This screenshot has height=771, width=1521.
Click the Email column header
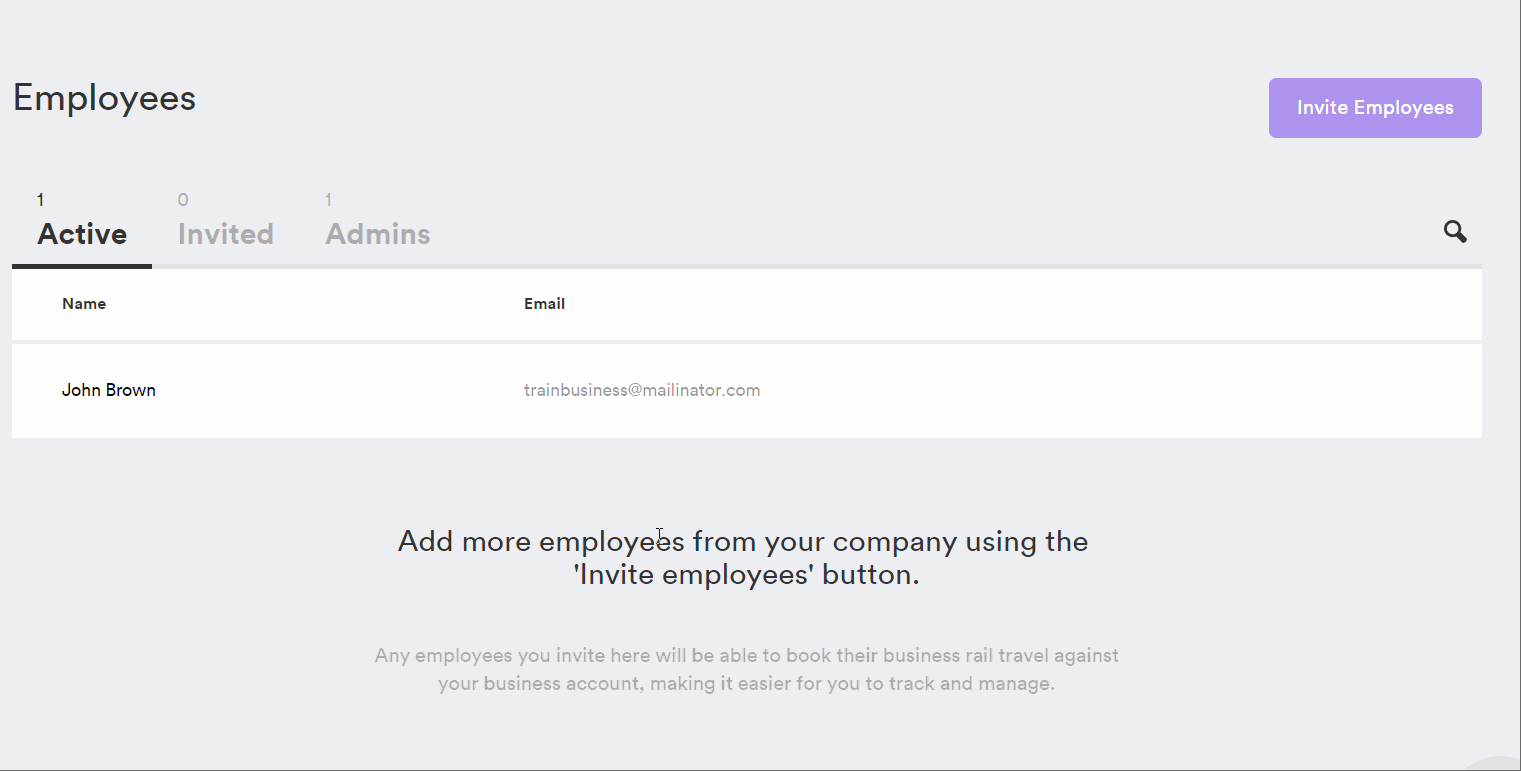(545, 304)
